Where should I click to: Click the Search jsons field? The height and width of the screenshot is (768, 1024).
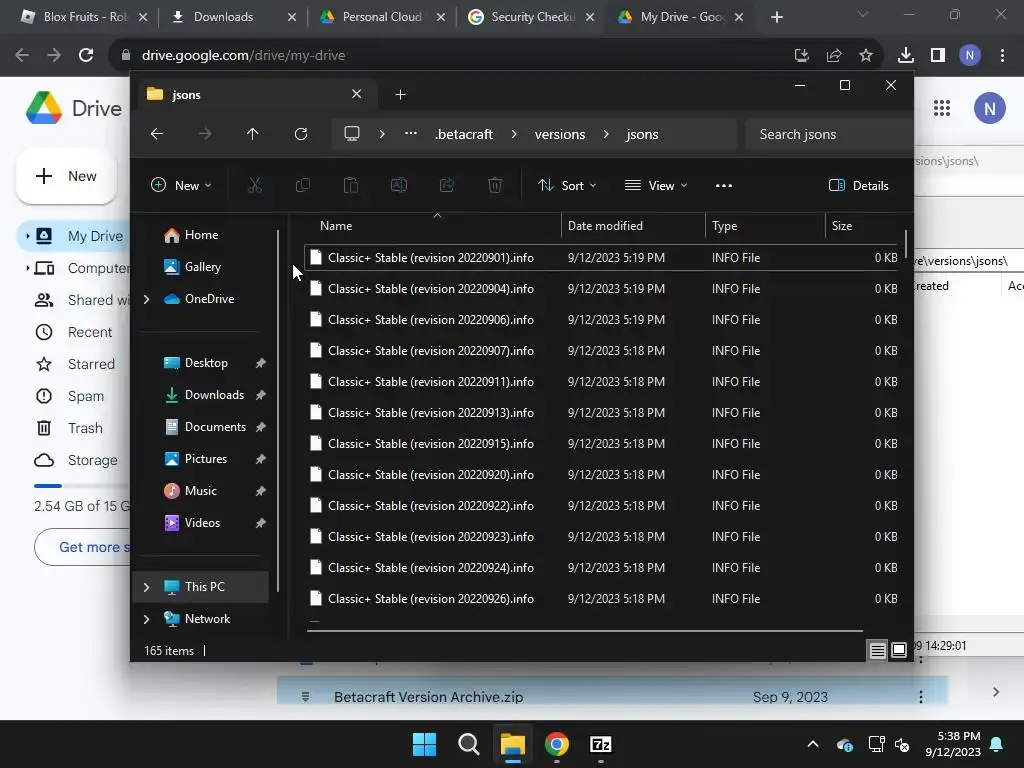[828, 134]
